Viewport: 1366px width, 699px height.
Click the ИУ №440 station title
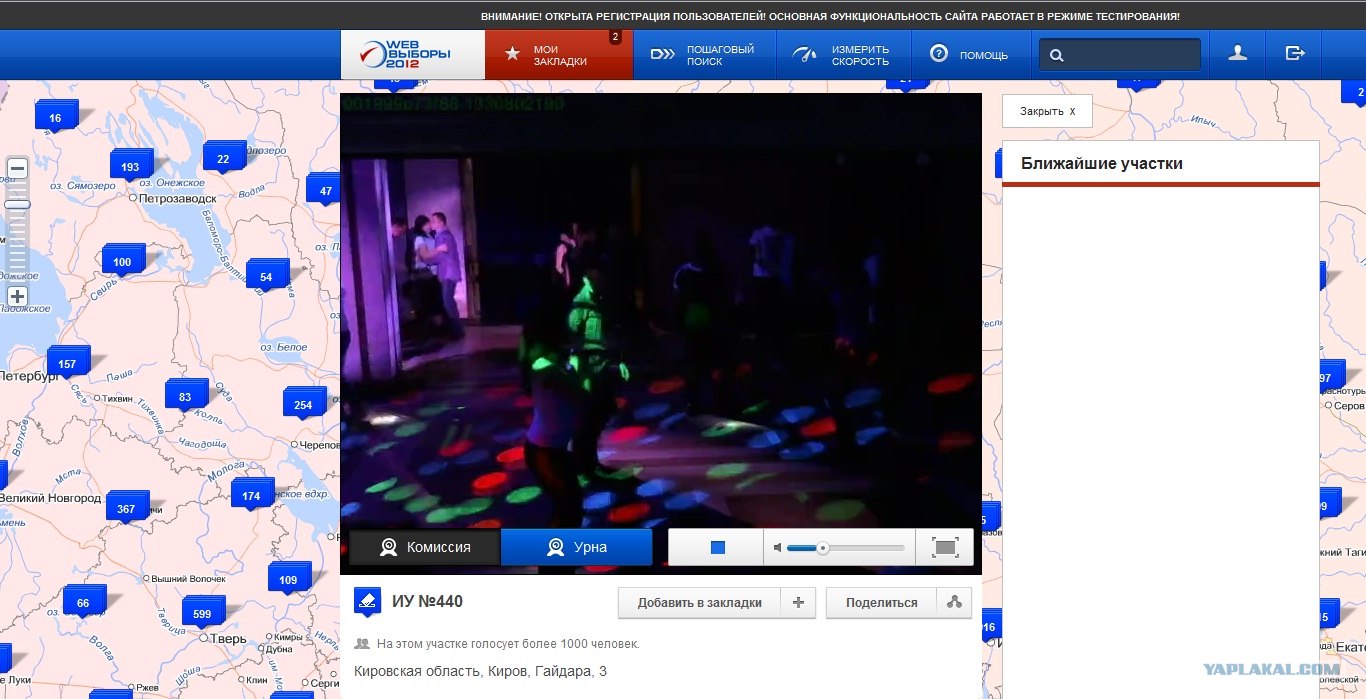(x=427, y=601)
